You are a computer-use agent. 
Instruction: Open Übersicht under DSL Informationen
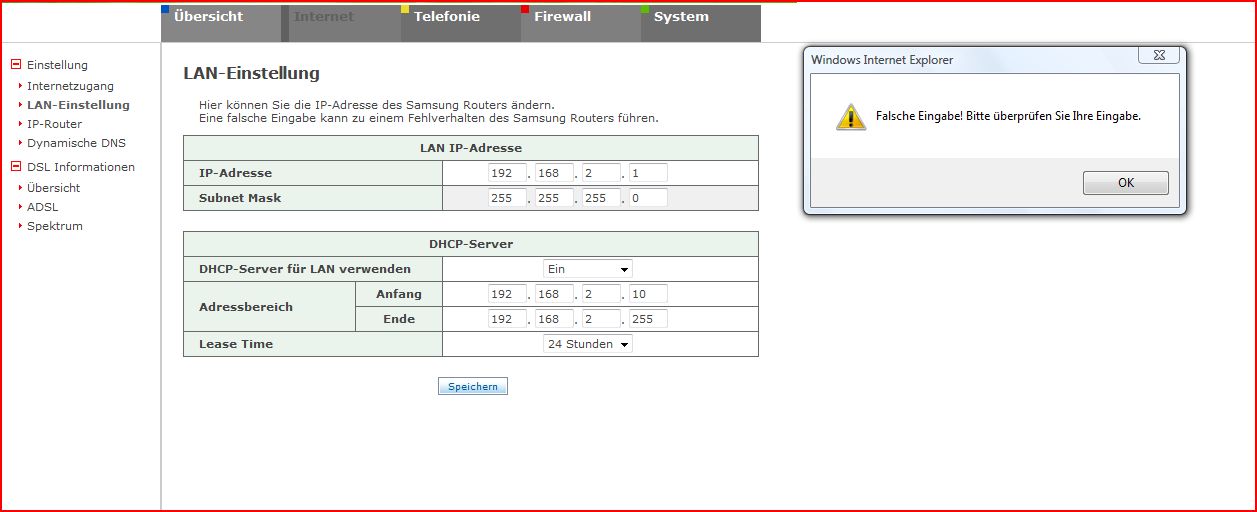coord(53,188)
